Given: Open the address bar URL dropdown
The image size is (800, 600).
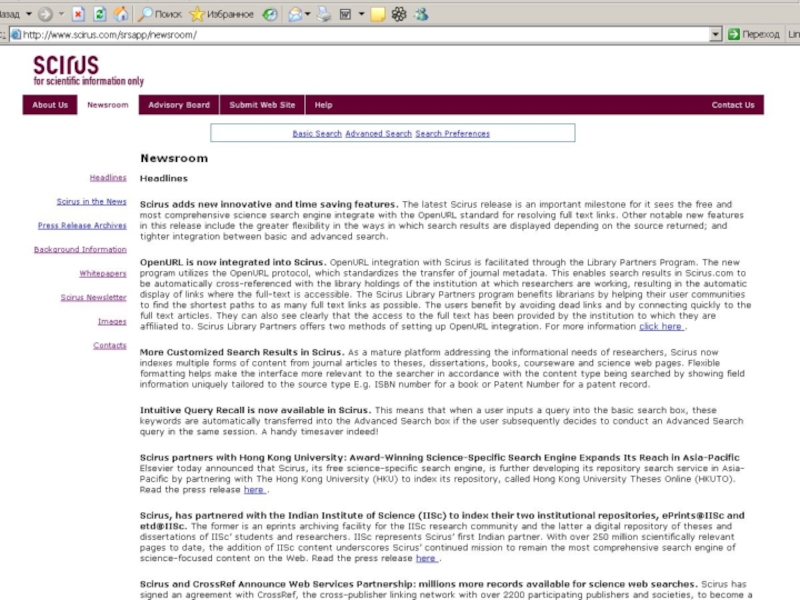Looking at the screenshot, I should [716, 35].
